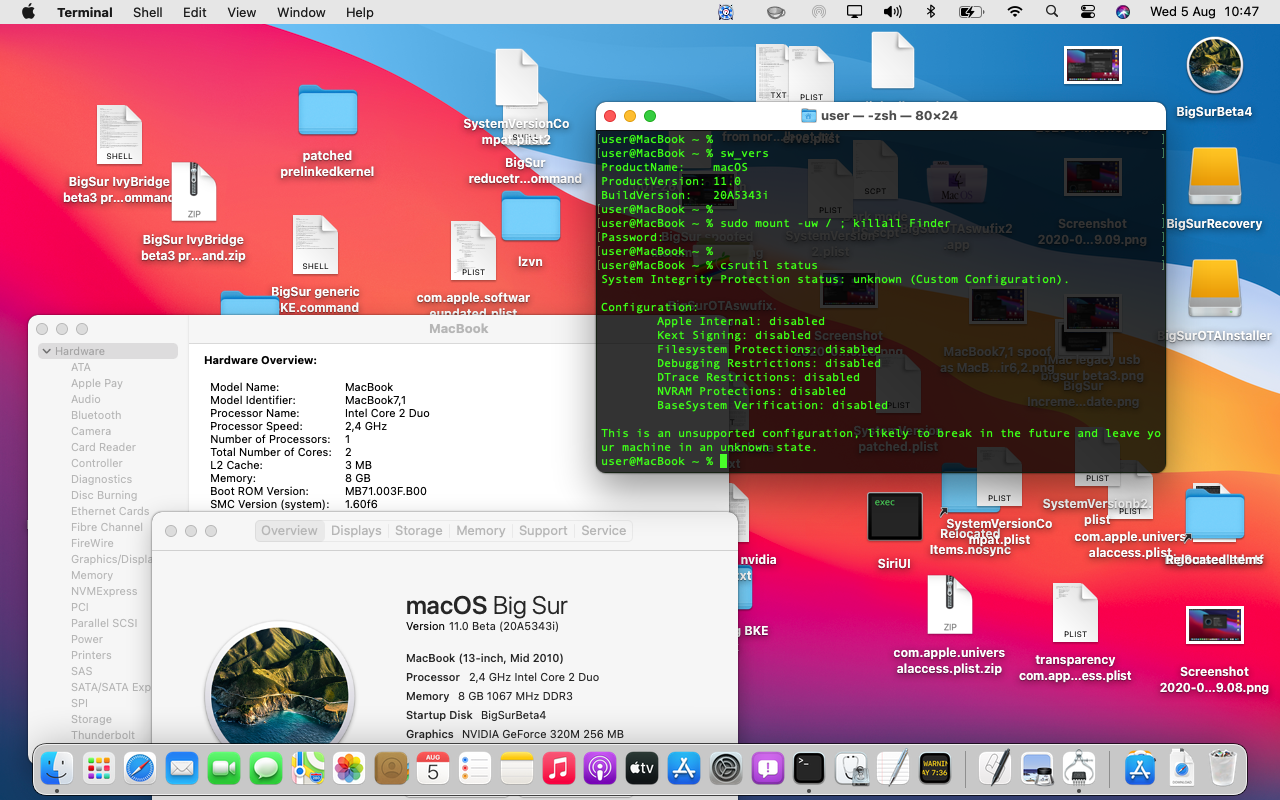Open Contacts in the Dock
The height and width of the screenshot is (800, 1280).
coord(391,768)
